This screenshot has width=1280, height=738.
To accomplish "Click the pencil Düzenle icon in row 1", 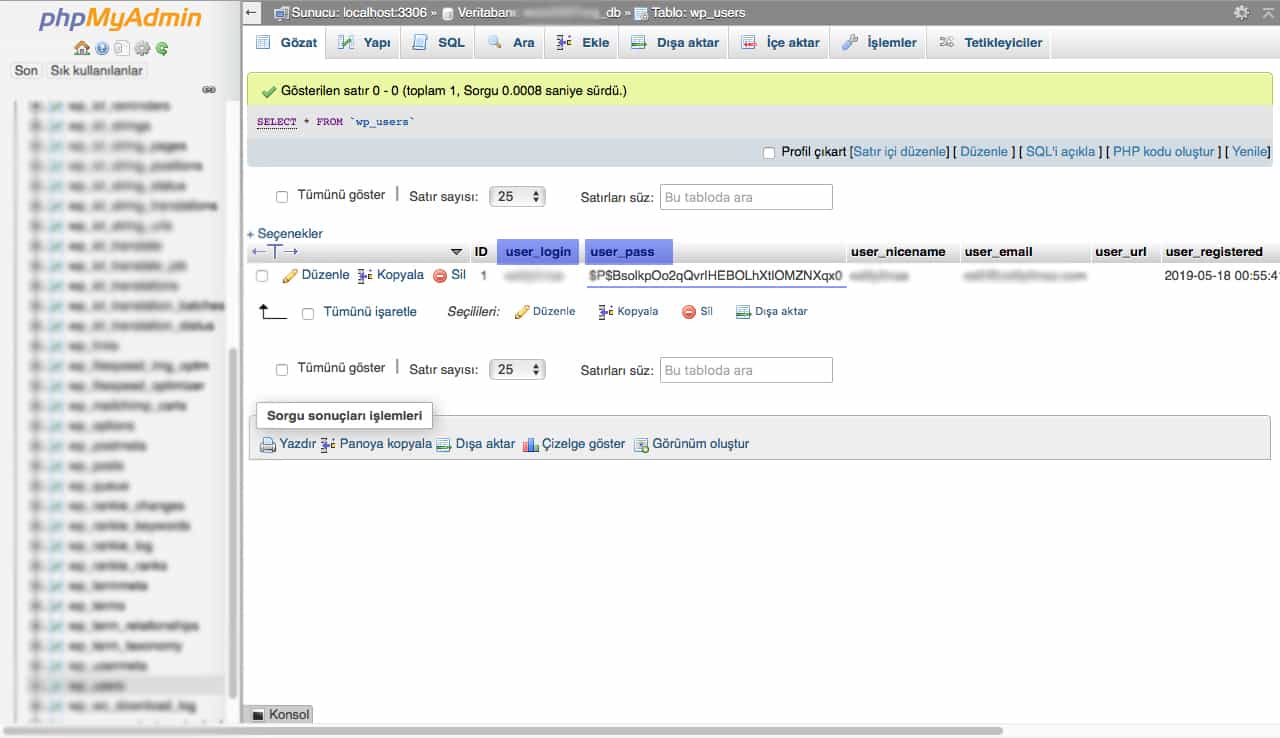I will click(x=290, y=275).
